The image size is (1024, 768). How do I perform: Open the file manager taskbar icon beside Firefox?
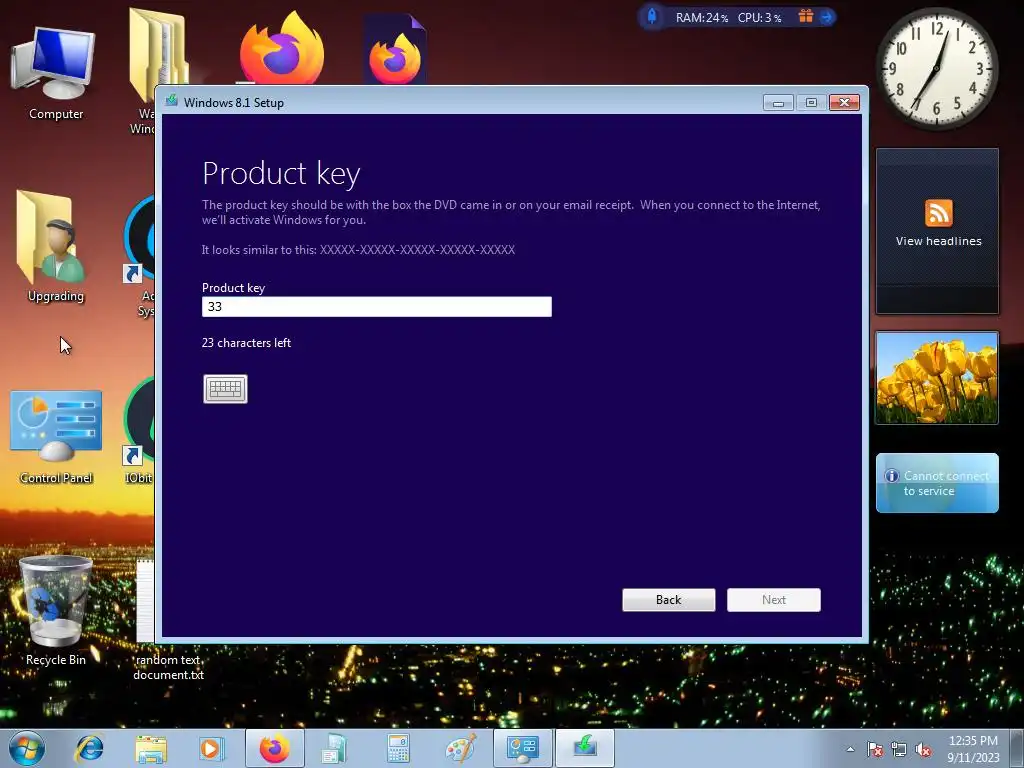coord(336,748)
